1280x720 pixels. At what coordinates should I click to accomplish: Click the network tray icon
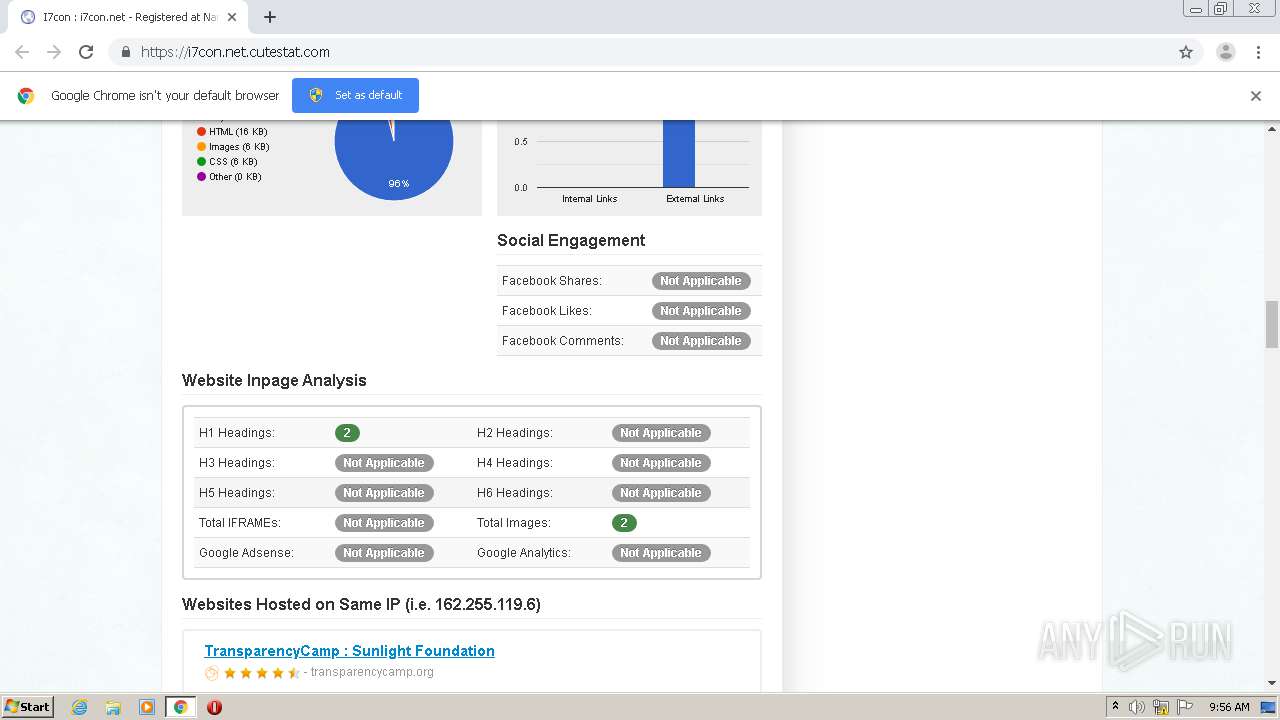click(1161, 707)
